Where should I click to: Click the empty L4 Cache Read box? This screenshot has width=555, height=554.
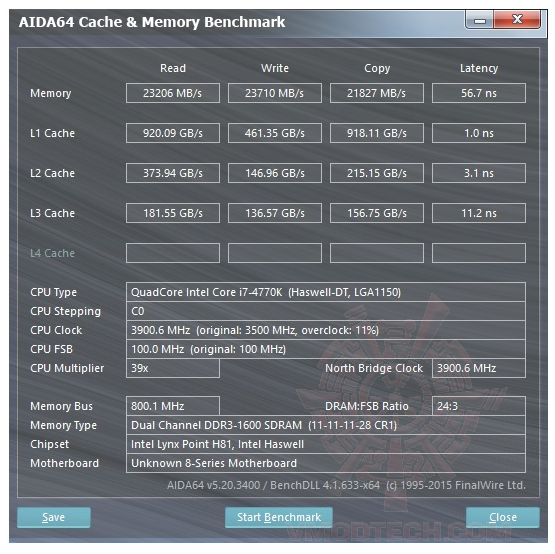(x=173, y=253)
